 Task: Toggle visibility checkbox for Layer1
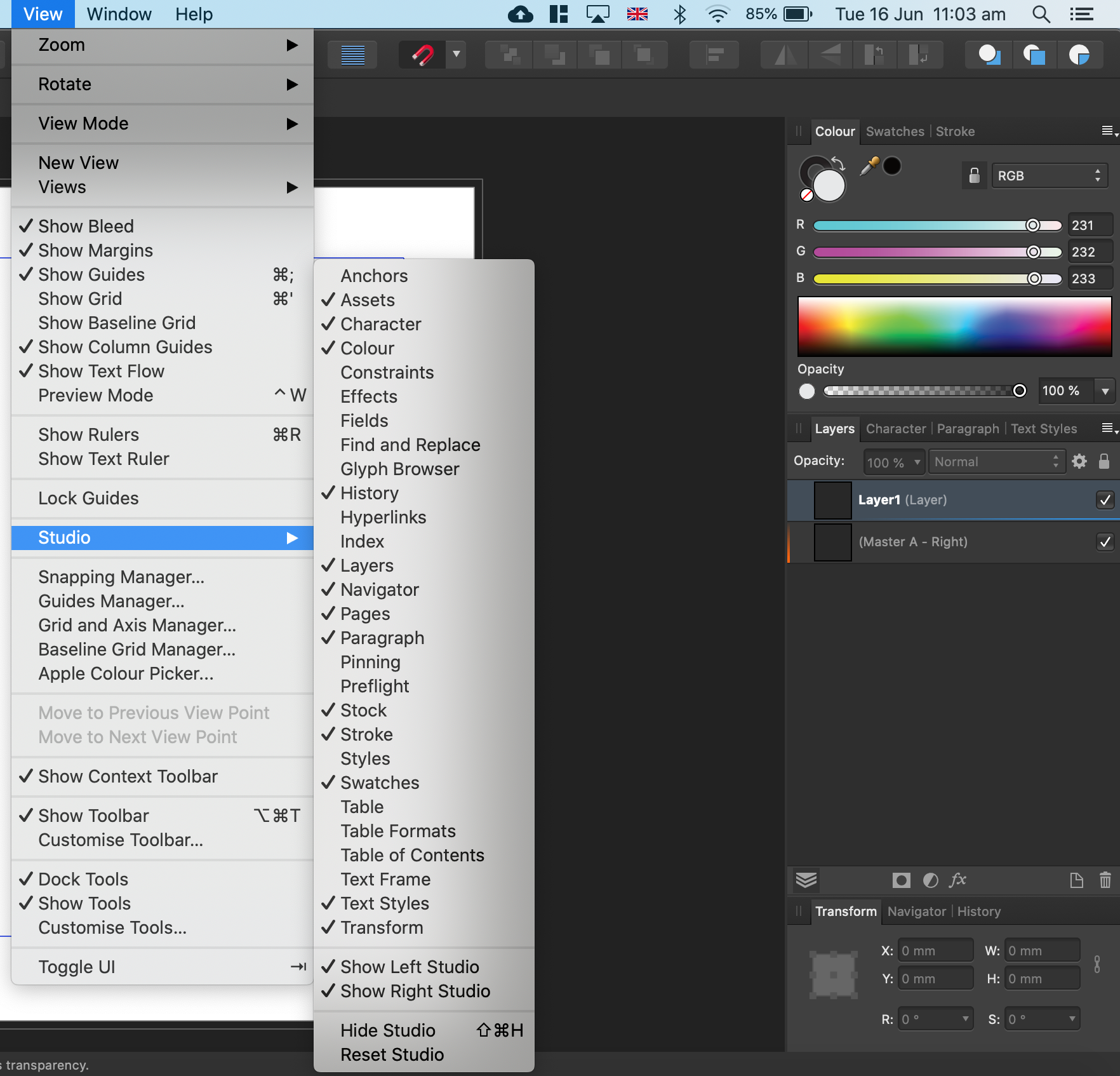pyautogui.click(x=1105, y=500)
